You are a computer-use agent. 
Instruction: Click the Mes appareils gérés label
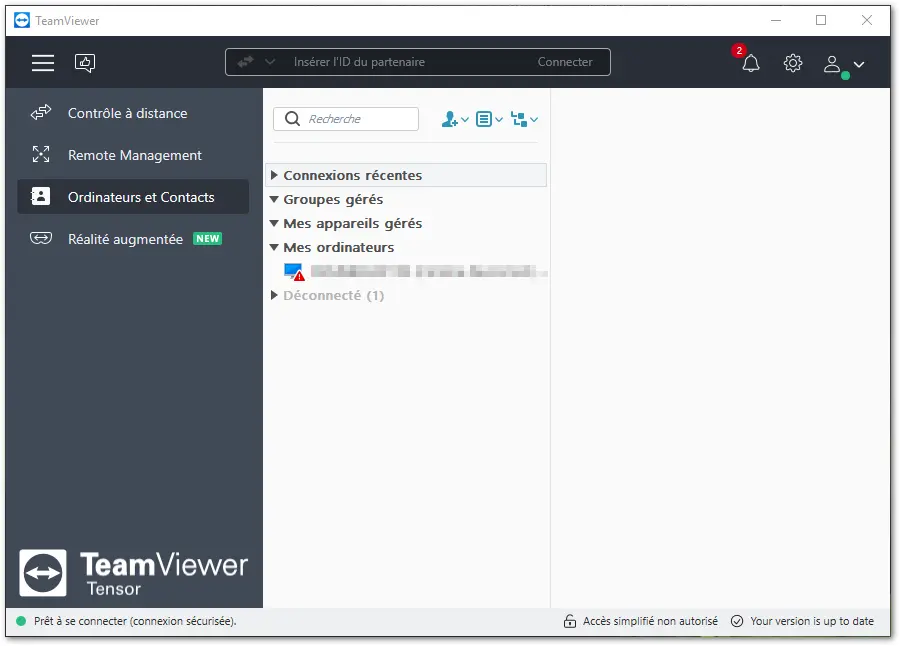click(352, 223)
